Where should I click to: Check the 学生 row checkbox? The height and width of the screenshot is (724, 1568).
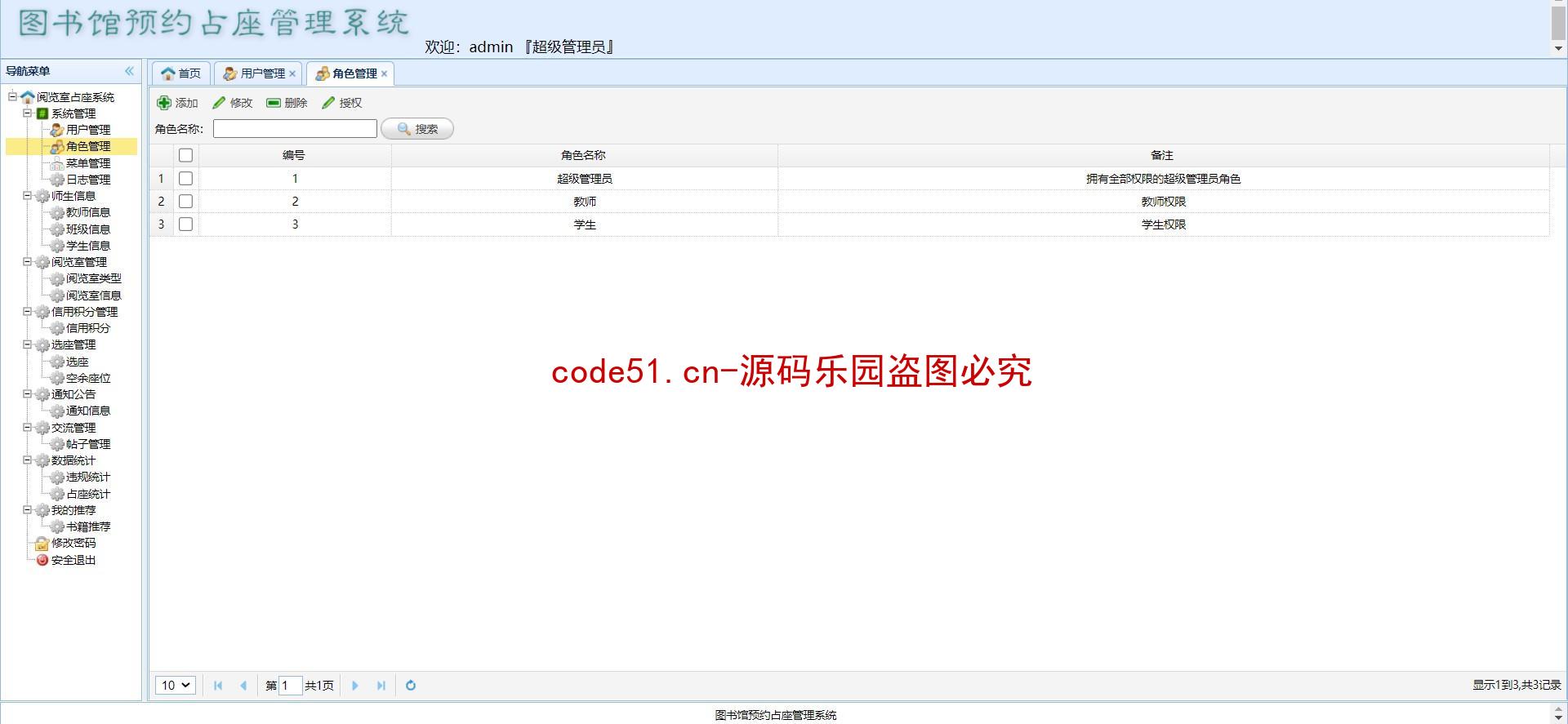186,224
